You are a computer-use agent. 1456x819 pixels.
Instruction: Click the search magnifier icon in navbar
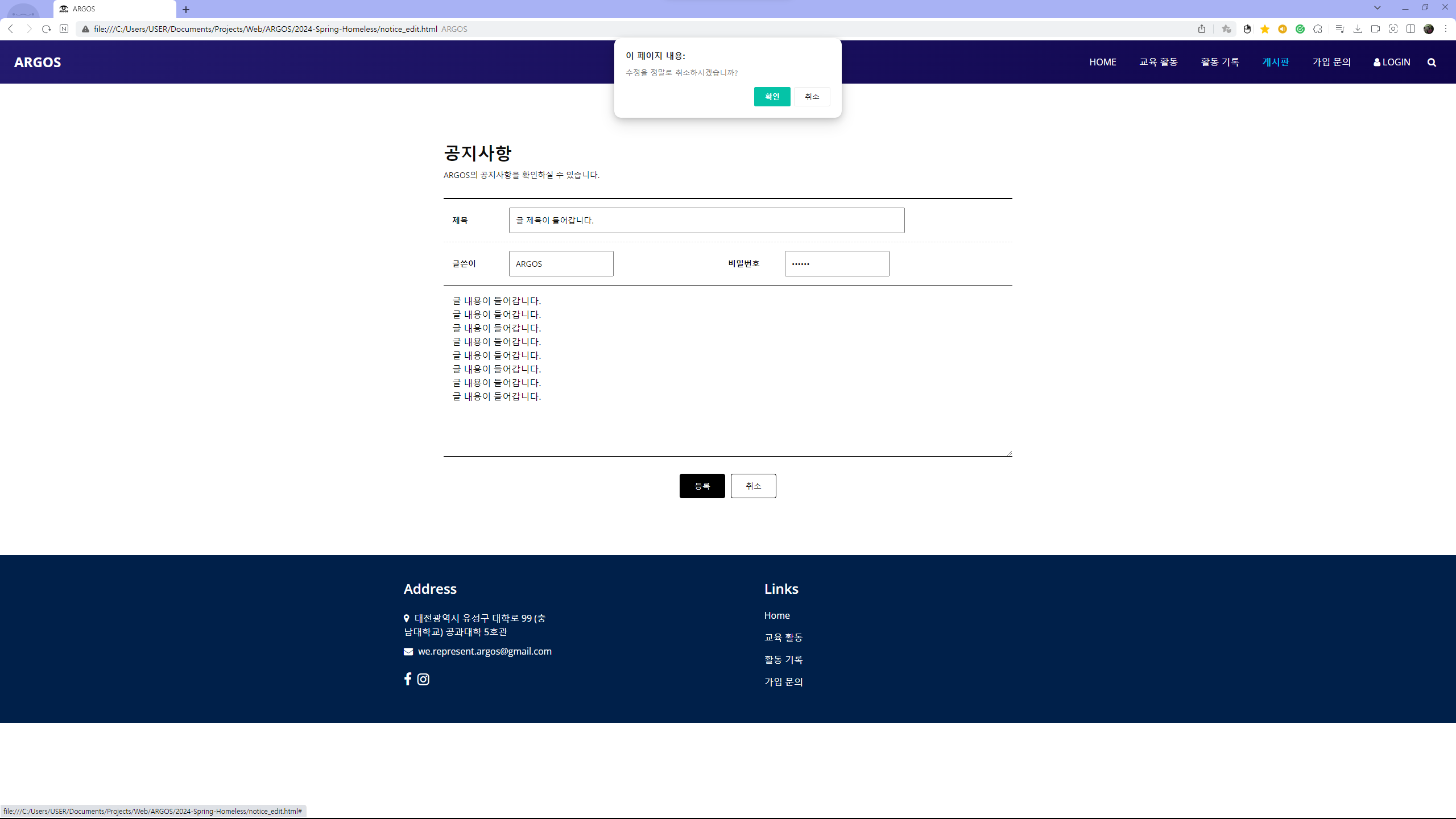(x=1432, y=63)
